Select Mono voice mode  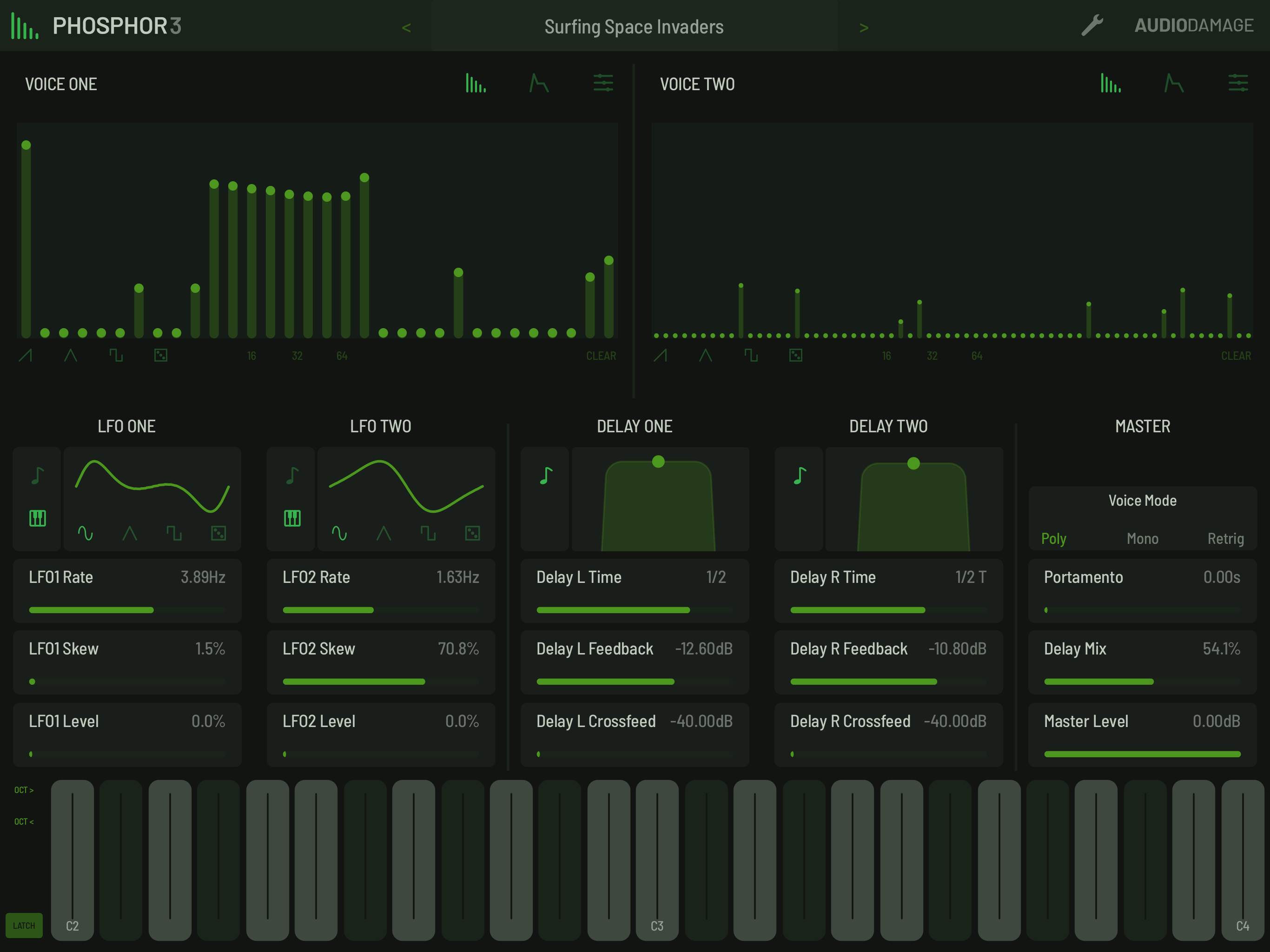(x=1142, y=539)
